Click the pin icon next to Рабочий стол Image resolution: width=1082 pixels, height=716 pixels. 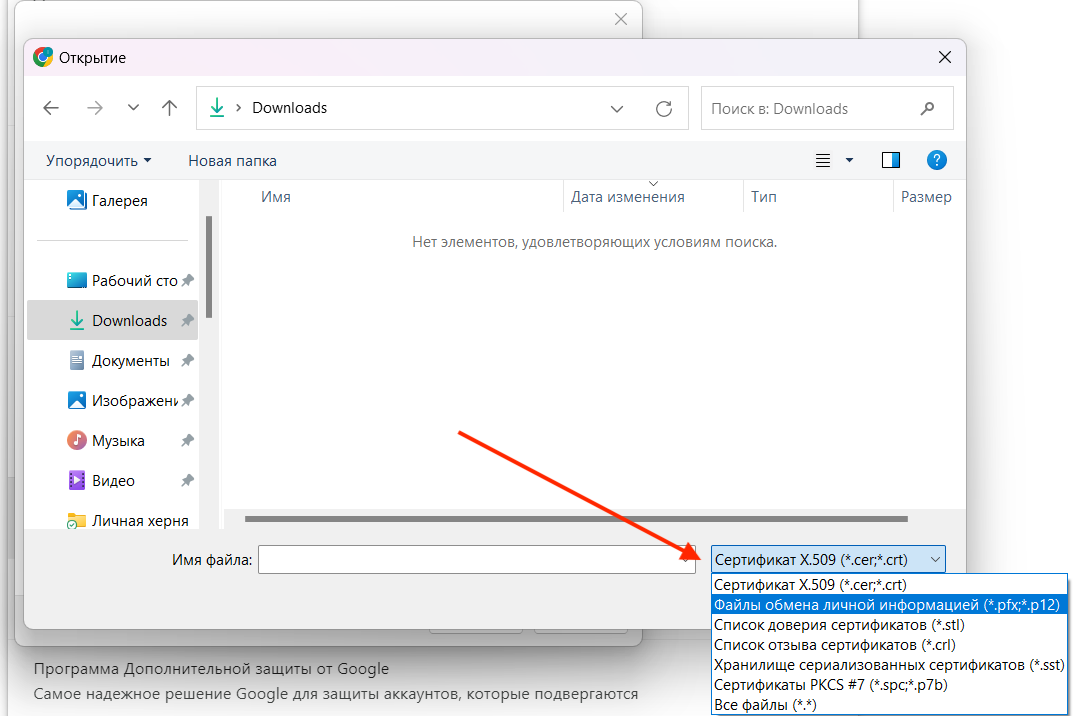point(187,281)
